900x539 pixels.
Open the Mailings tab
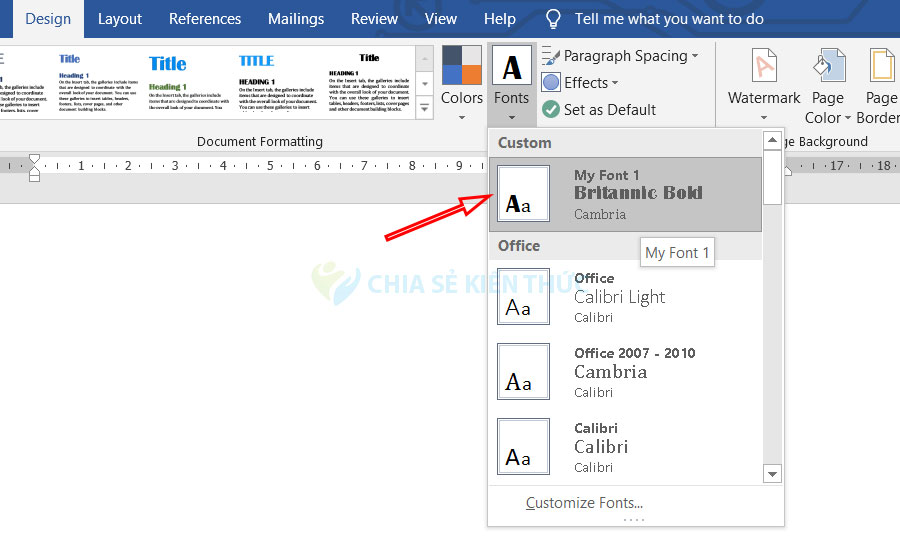[296, 19]
